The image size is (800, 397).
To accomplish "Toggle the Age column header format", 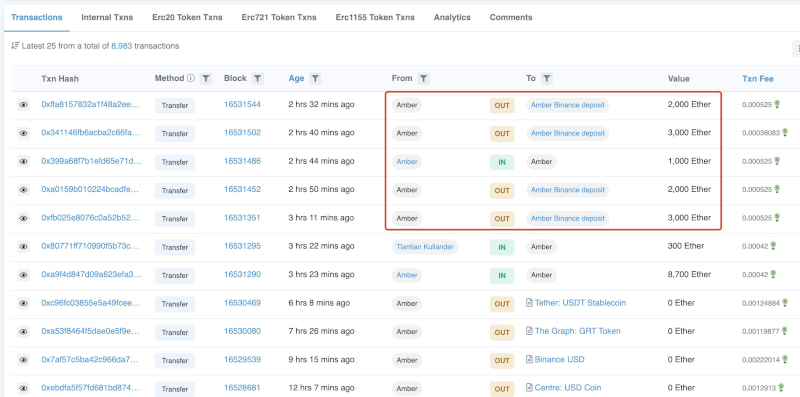I will point(296,79).
